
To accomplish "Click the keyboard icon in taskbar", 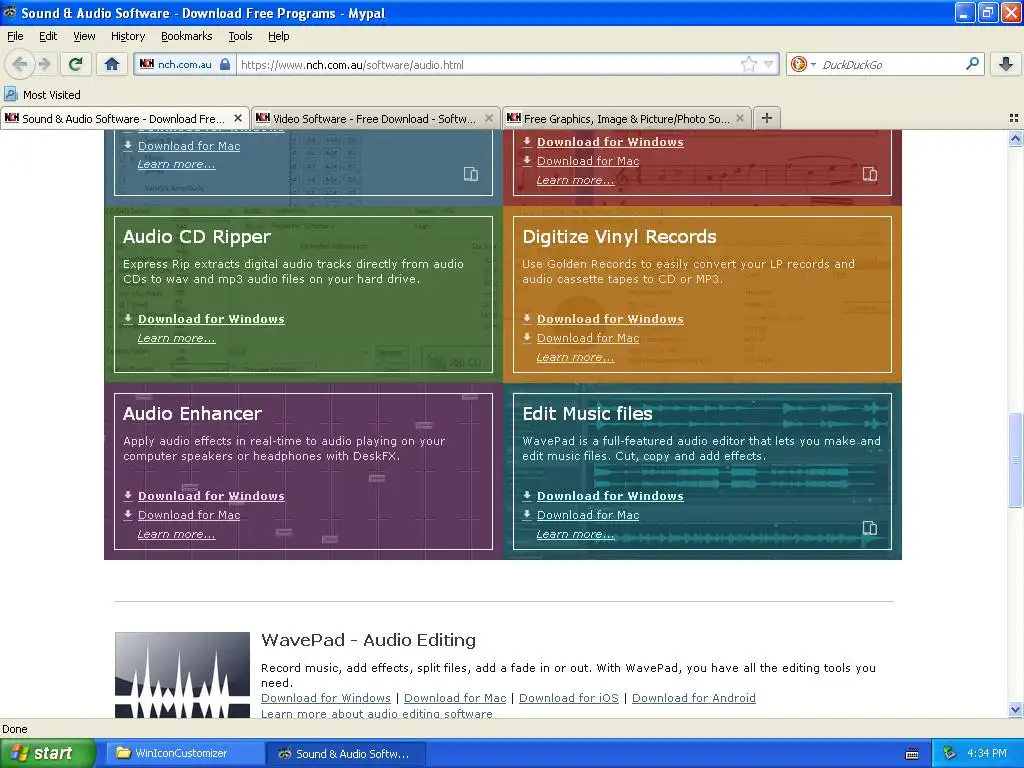I will coord(912,754).
